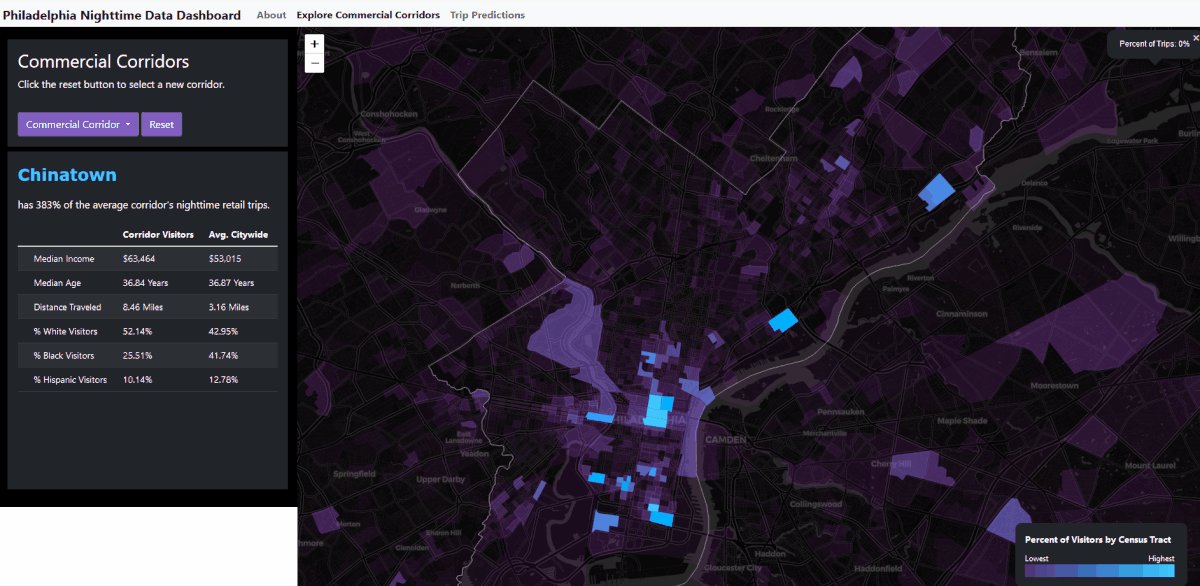This screenshot has height=586, width=1200.
Task: Click the Corridor Visitors column header
Action: click(158, 235)
